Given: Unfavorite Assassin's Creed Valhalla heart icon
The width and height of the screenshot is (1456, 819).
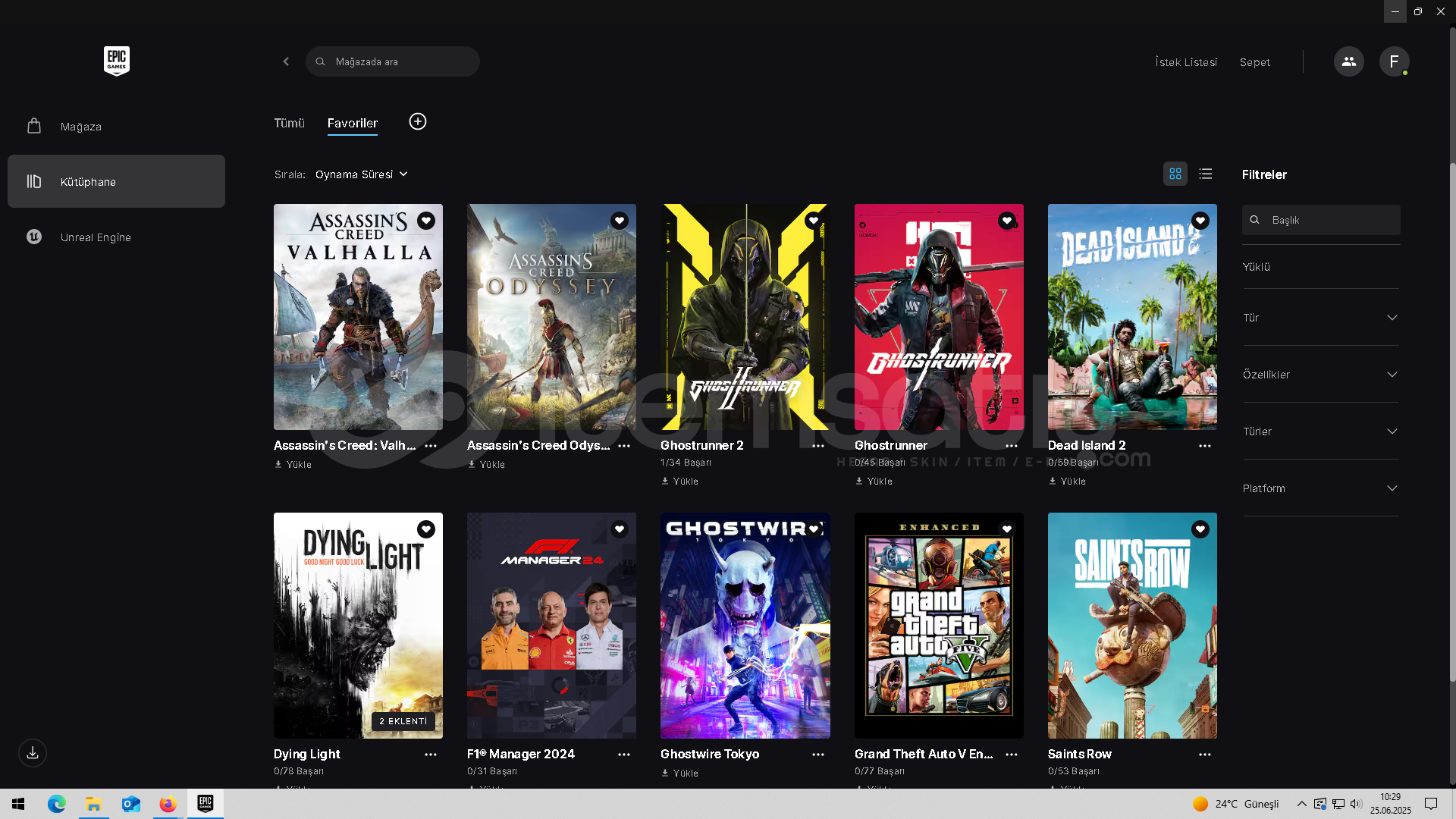Looking at the screenshot, I should click(426, 221).
